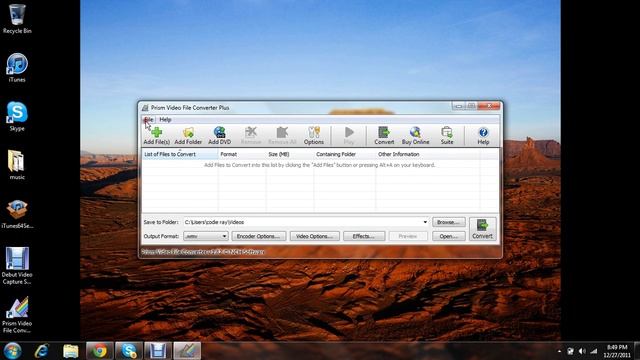Screen dimensions: 640x360
Task: Click the Other Information column header
Action: pos(427,154)
